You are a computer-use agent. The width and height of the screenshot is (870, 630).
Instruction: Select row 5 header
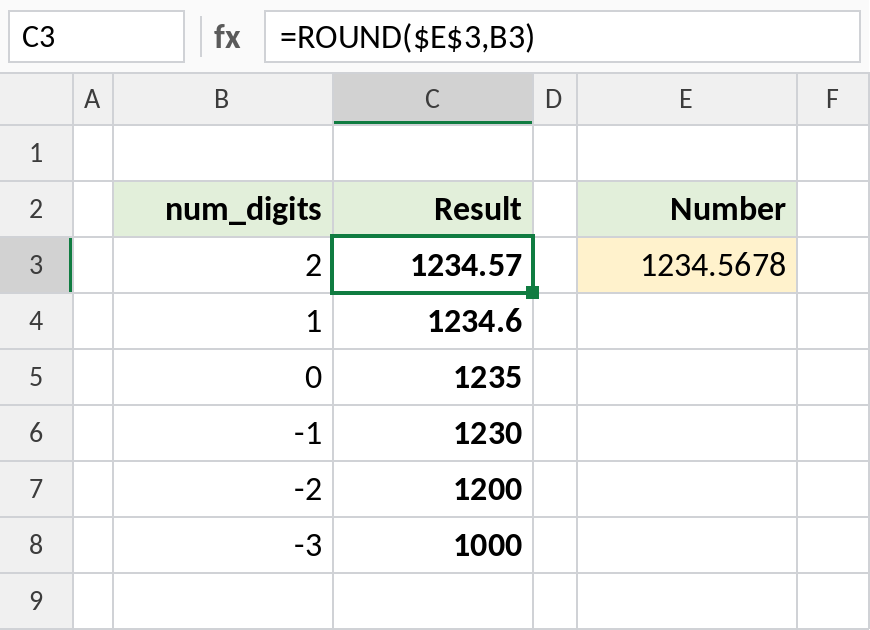pos(36,377)
